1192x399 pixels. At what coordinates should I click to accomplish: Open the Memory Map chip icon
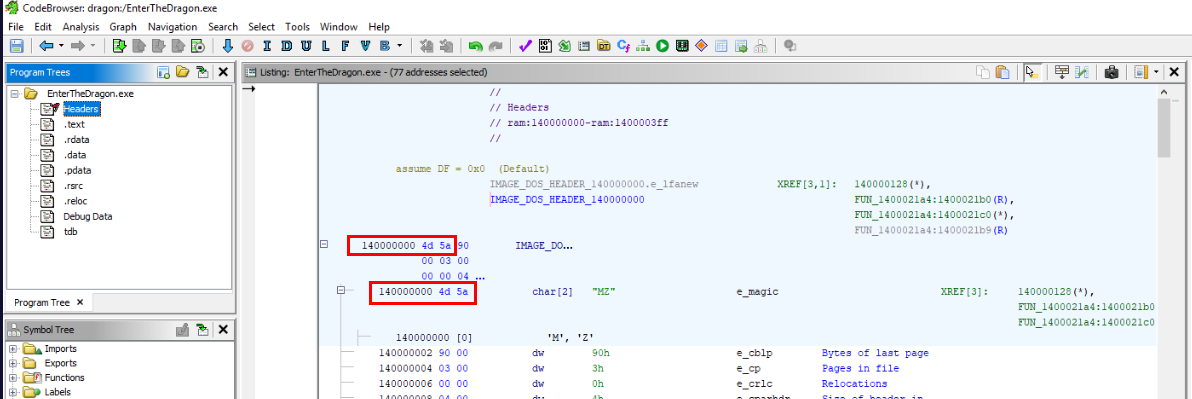[682, 46]
